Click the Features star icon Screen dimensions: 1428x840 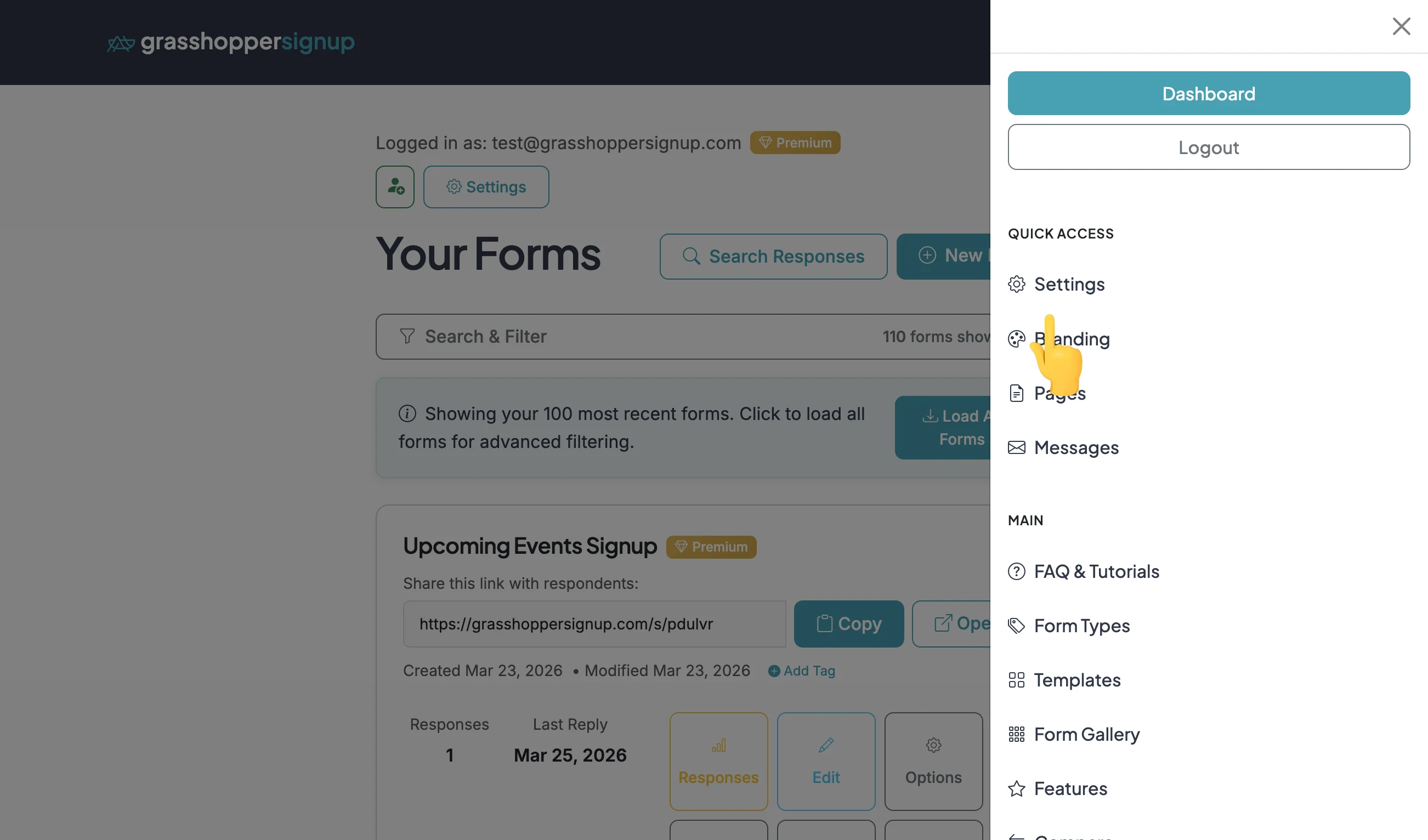[1016, 788]
